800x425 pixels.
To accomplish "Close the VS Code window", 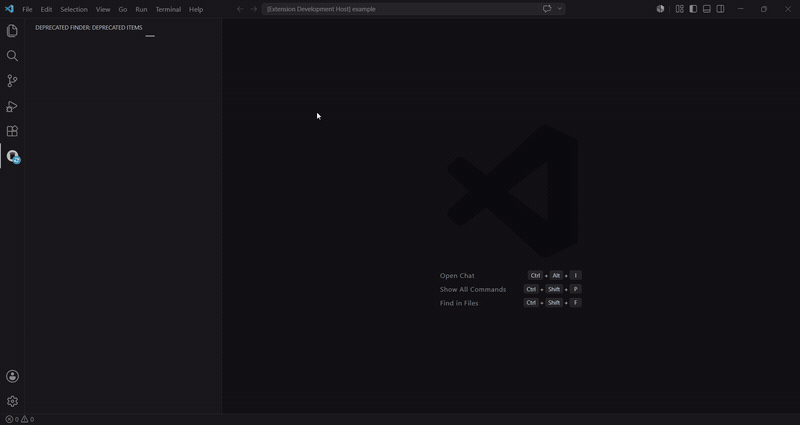I will 788,9.
